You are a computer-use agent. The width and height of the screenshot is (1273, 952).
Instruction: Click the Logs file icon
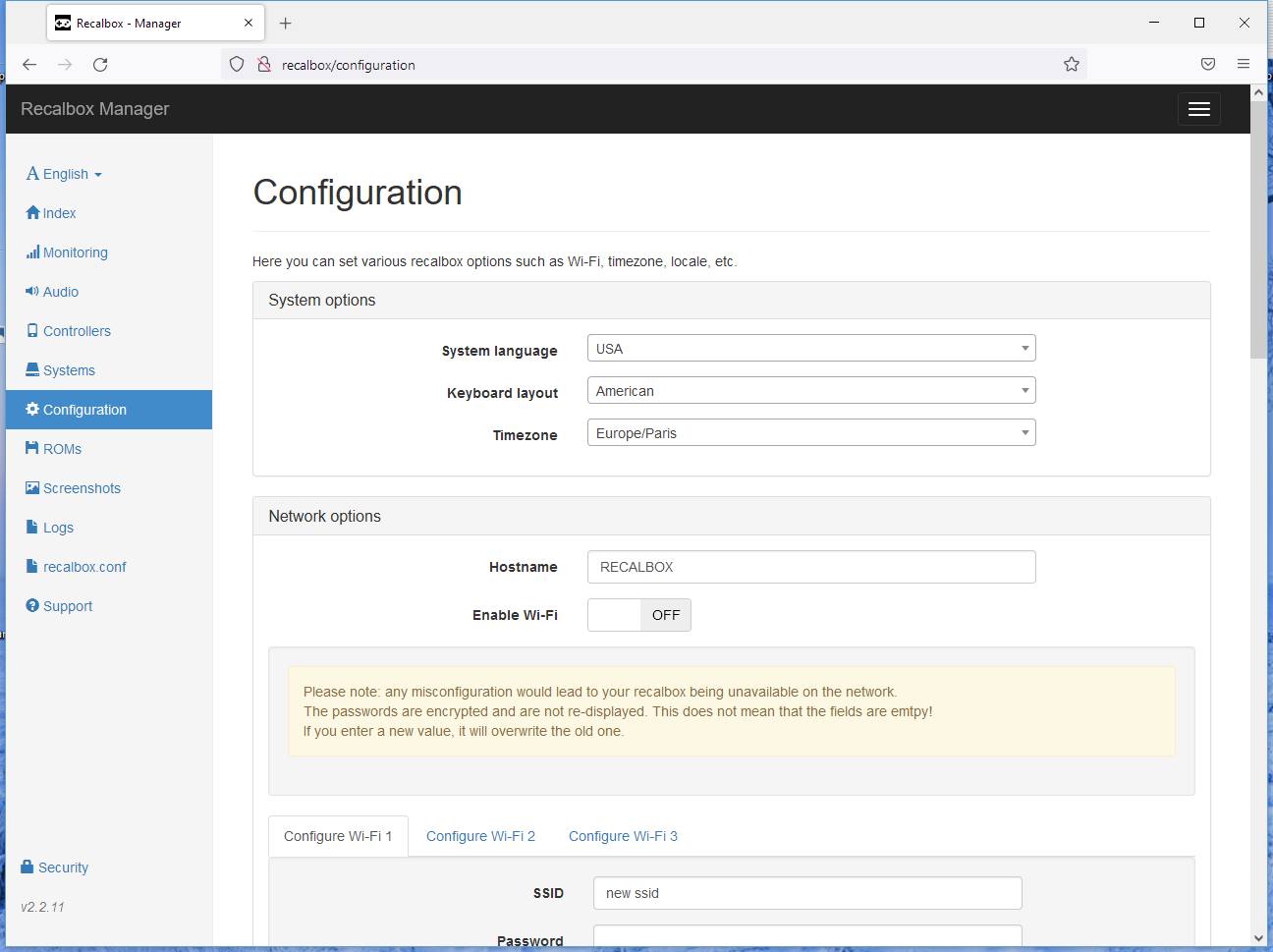32,528
